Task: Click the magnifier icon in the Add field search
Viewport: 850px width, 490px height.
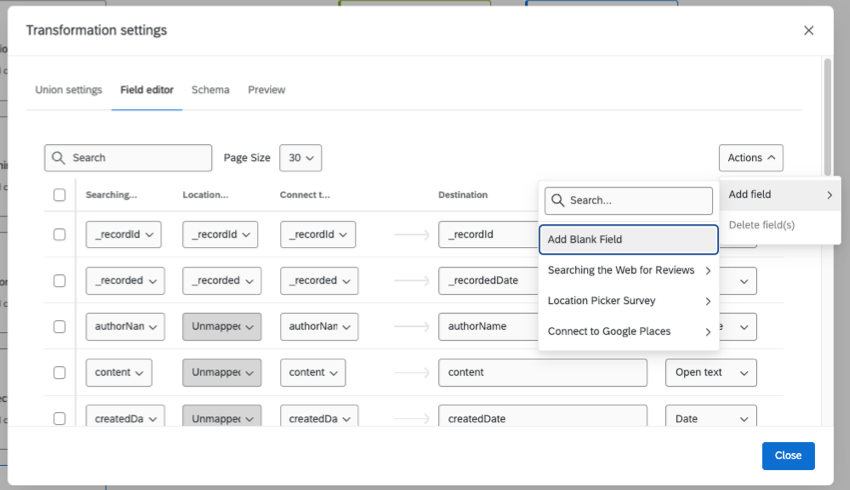Action: [558, 201]
